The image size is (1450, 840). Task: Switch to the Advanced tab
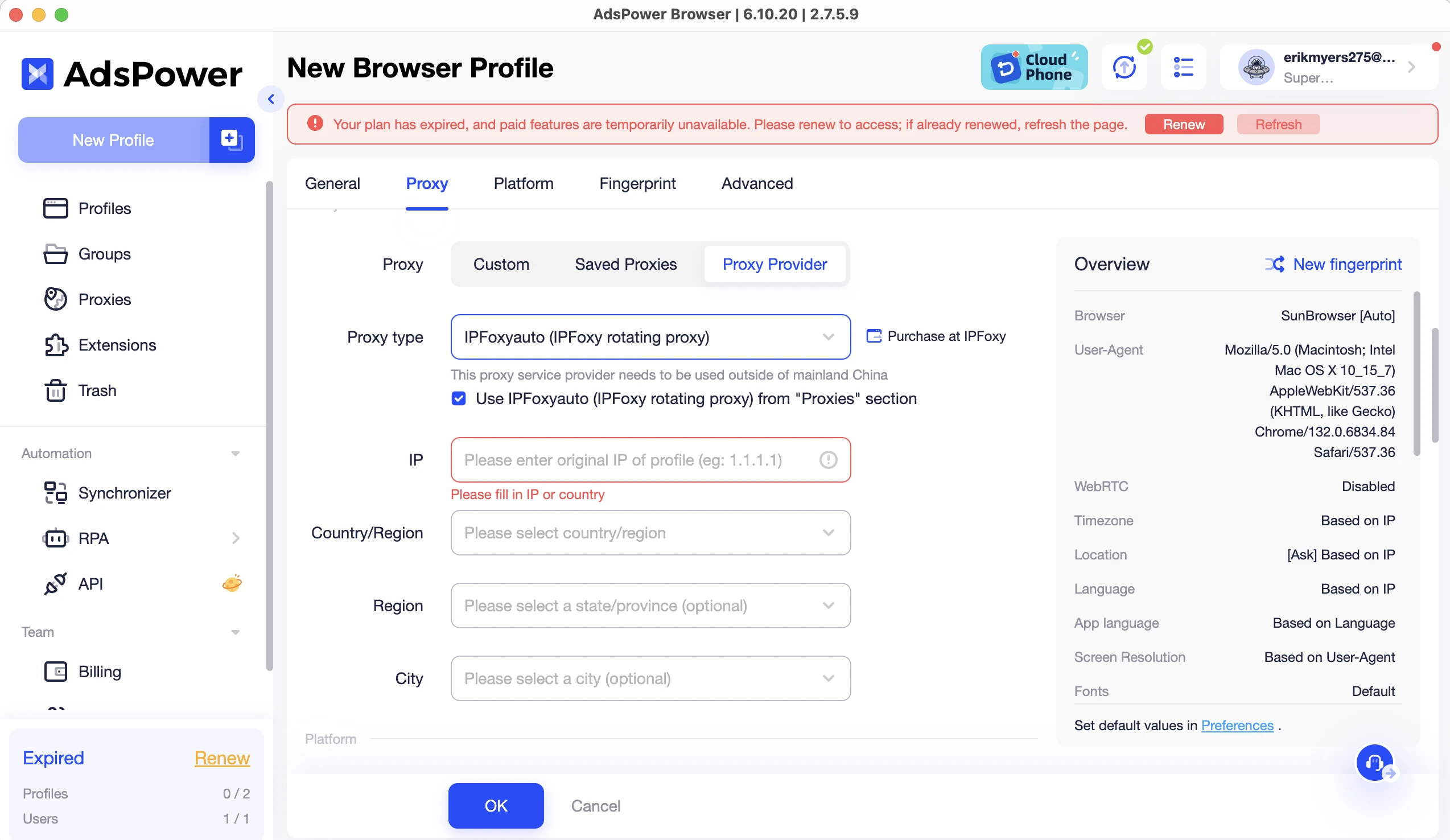click(x=757, y=183)
